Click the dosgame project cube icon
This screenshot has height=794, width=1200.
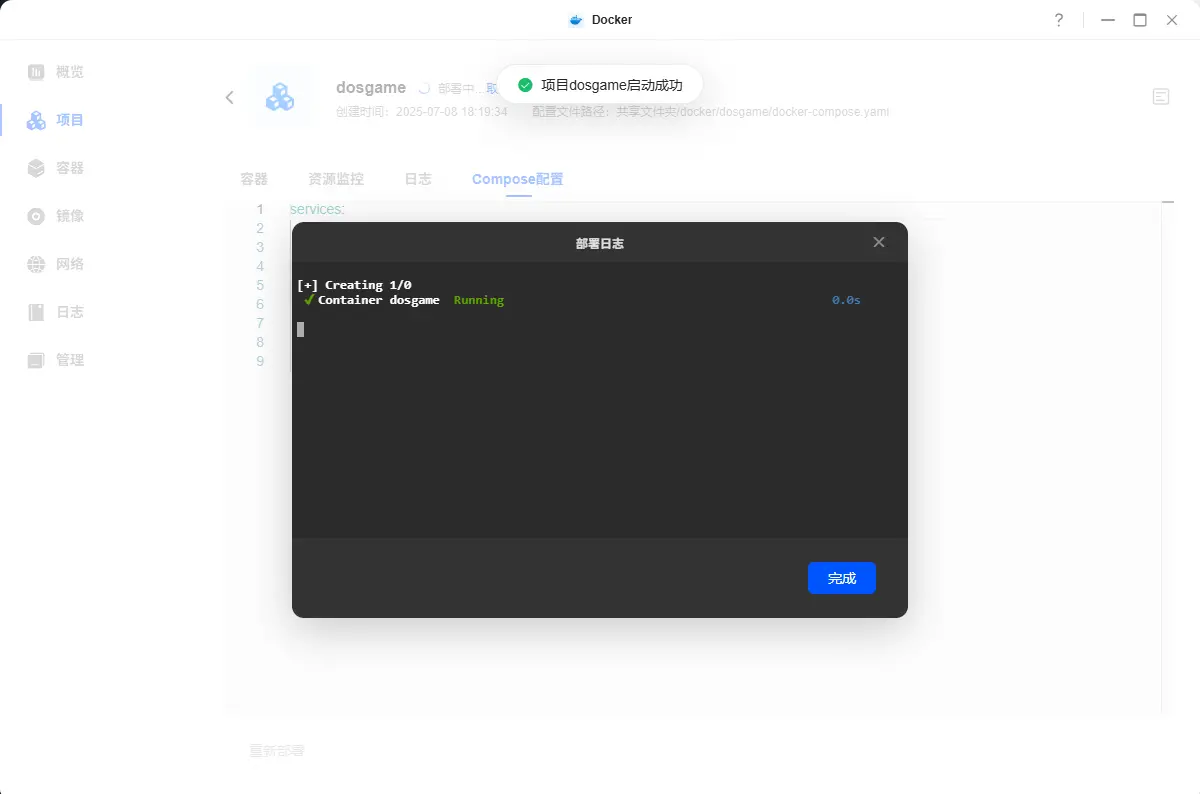280,97
